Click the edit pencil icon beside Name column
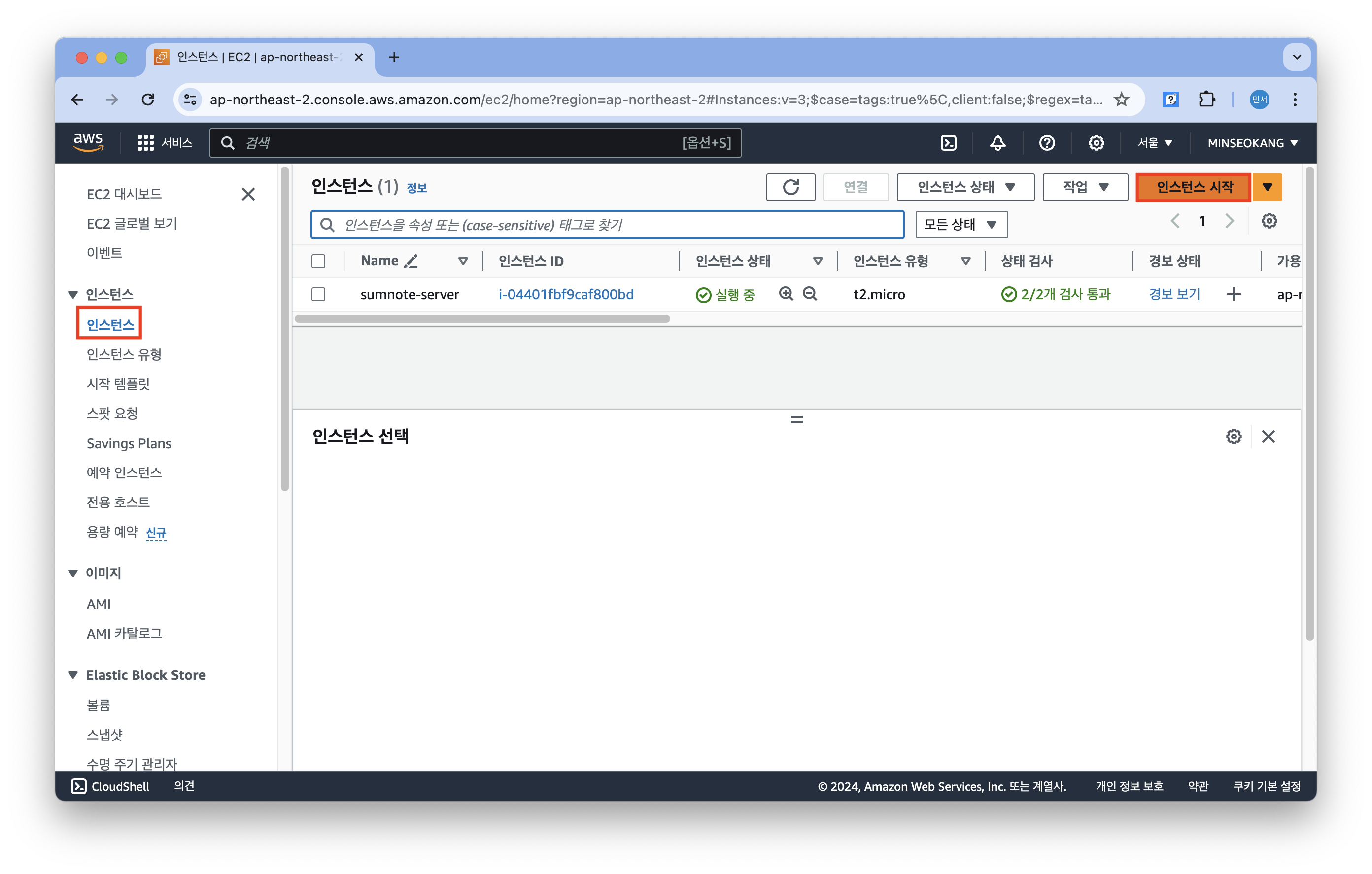Image resolution: width=1372 pixels, height=874 pixels. [411, 261]
